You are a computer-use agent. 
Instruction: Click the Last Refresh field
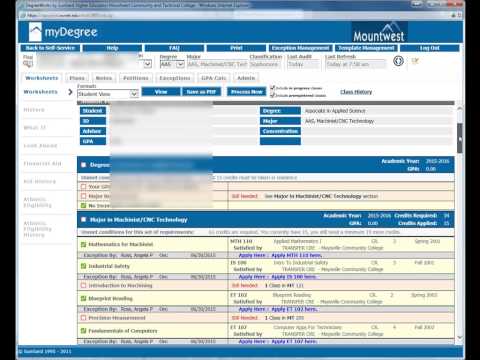(x=356, y=64)
